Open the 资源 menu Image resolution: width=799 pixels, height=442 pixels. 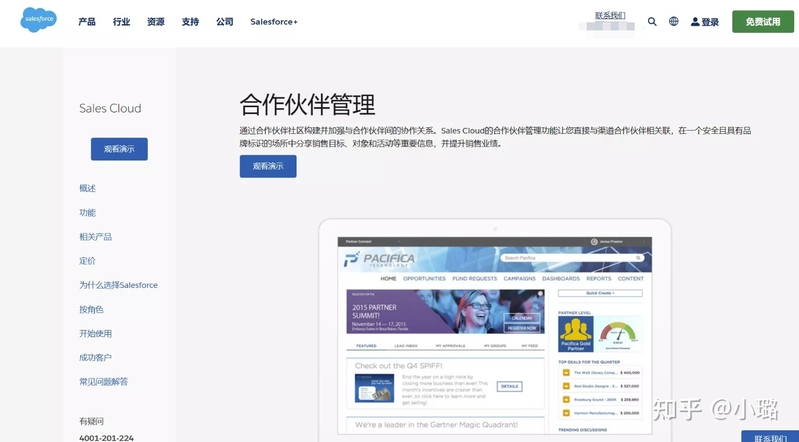tap(155, 22)
